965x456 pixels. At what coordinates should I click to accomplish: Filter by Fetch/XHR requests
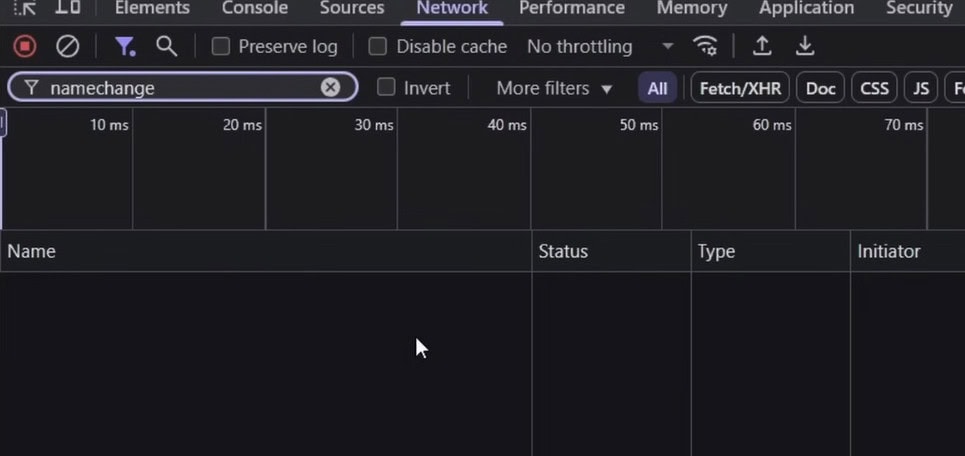tap(740, 88)
